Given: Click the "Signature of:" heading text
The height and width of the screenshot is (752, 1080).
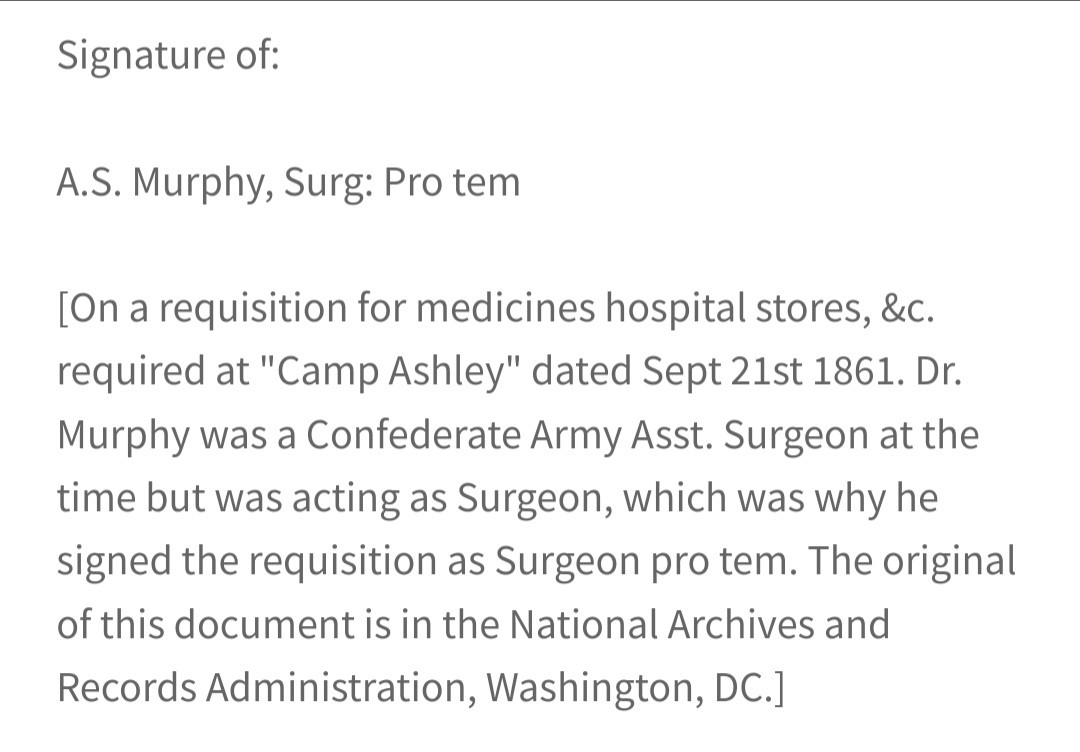Looking at the screenshot, I should pyautogui.click(x=168, y=55).
